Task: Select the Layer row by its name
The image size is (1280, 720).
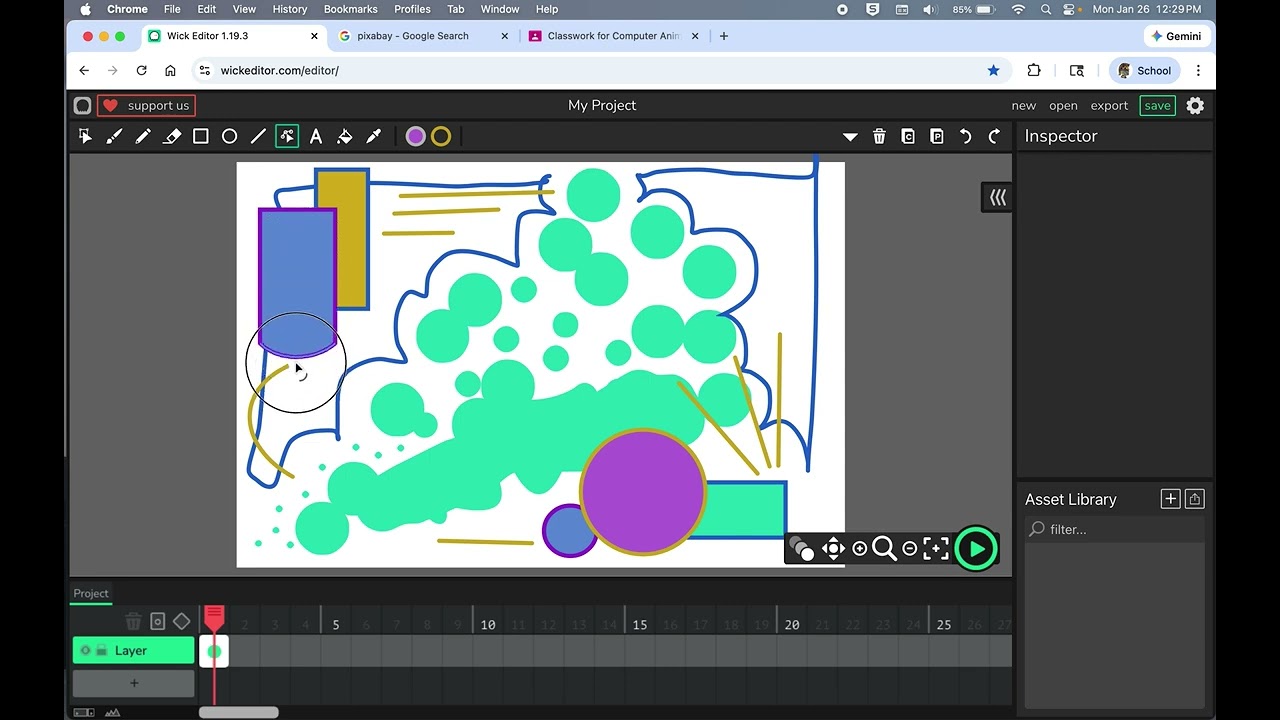Action: [x=131, y=650]
